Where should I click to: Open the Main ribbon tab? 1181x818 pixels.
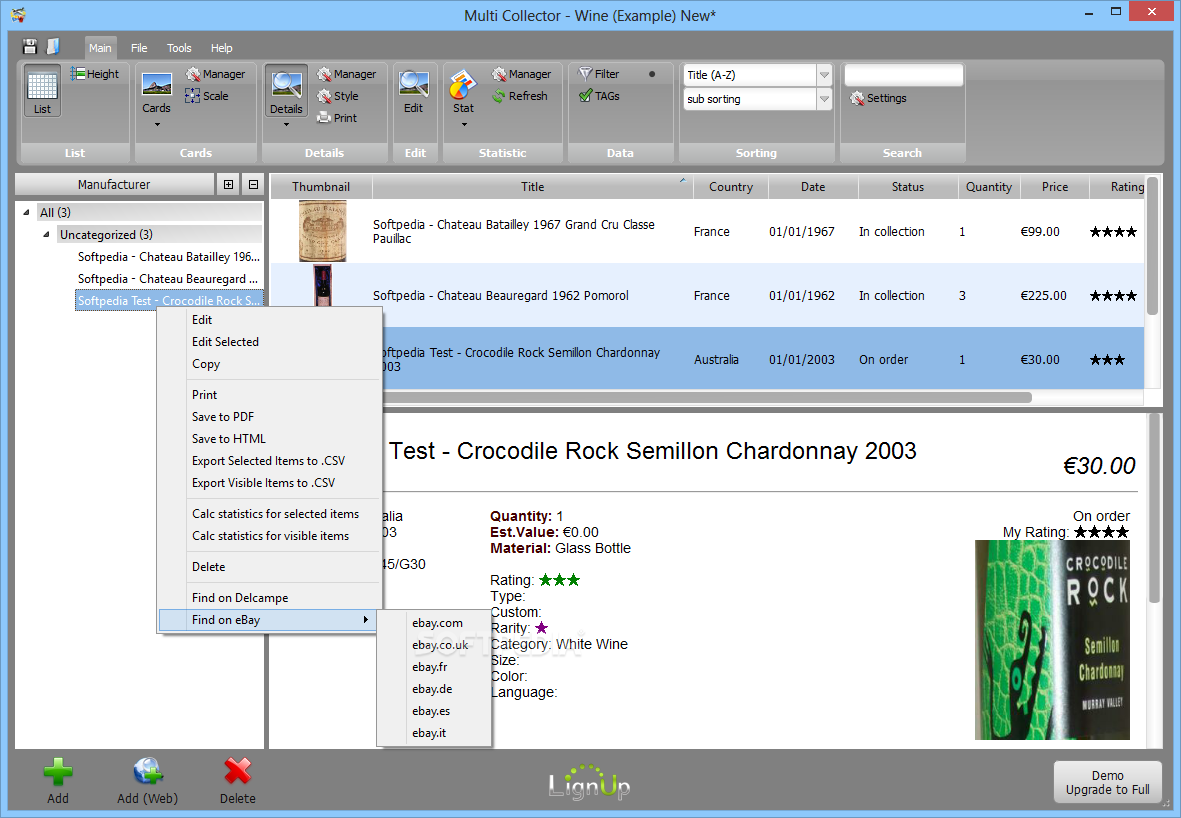(100, 47)
